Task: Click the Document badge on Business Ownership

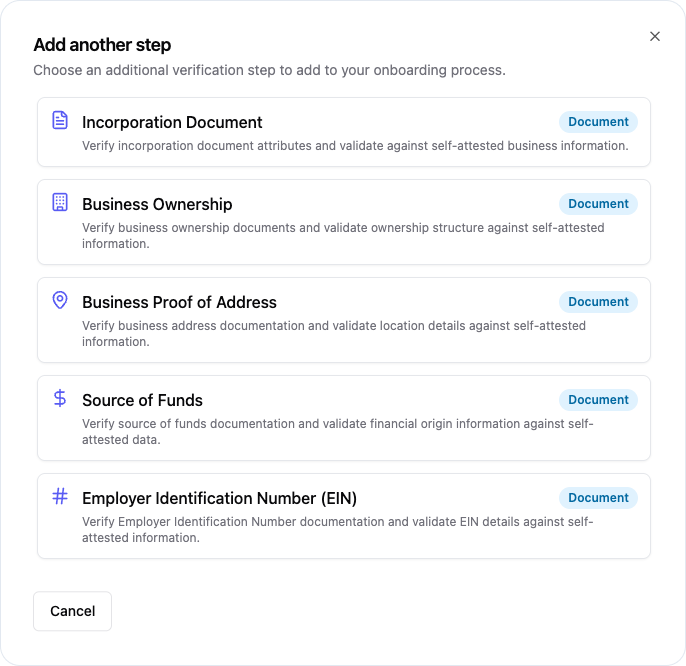Action: (598, 204)
